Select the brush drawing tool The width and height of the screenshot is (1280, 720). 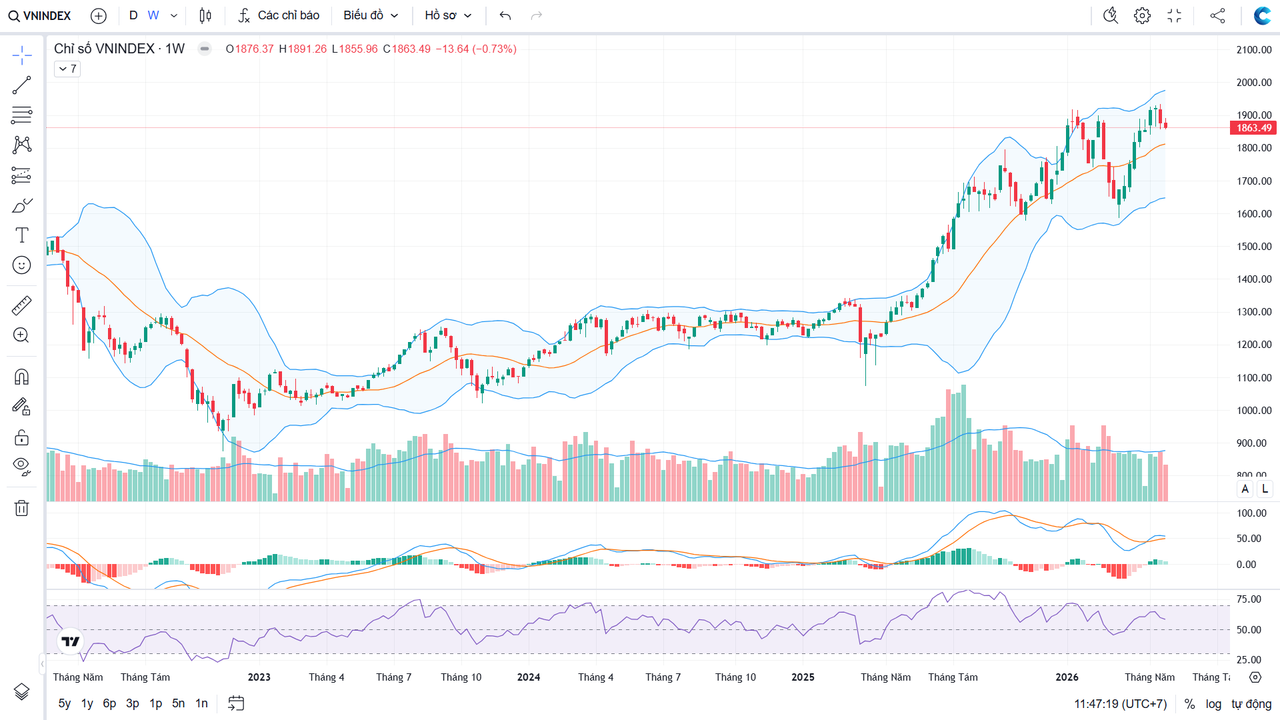(22, 205)
